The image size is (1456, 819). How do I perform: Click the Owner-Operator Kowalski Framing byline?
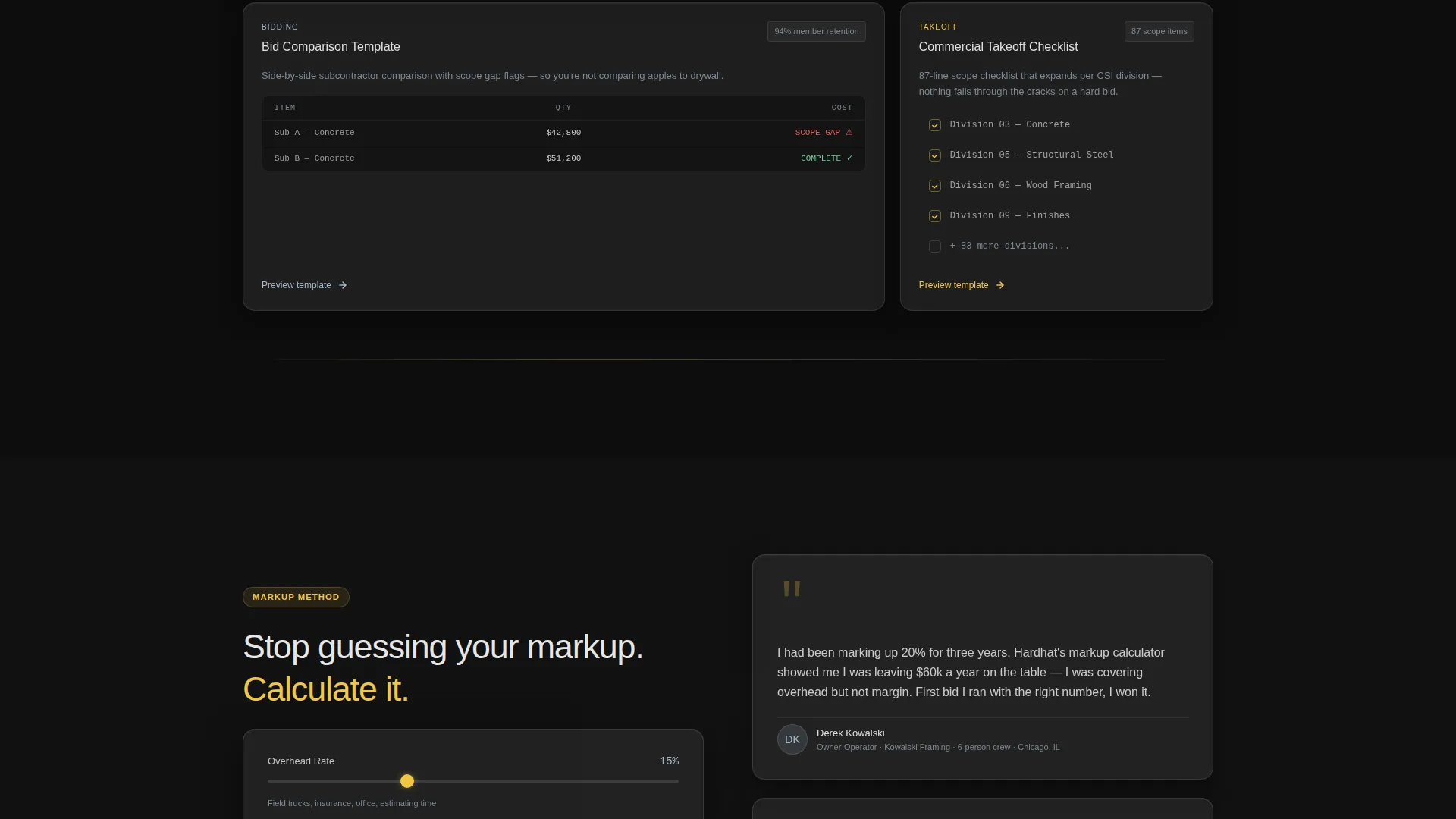point(938,747)
